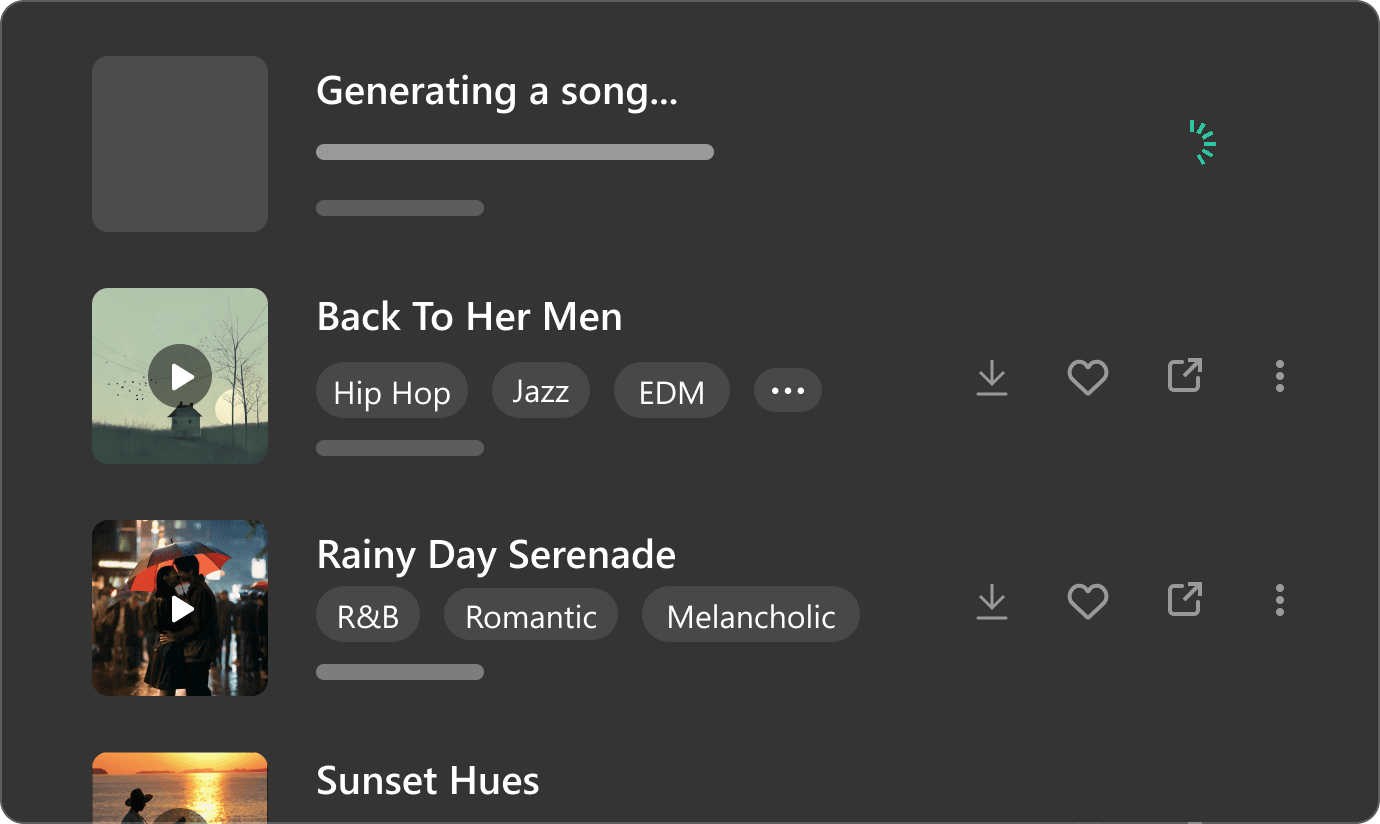1380x824 pixels.
Task: Select the Hip Hop tag
Action: click(392, 391)
